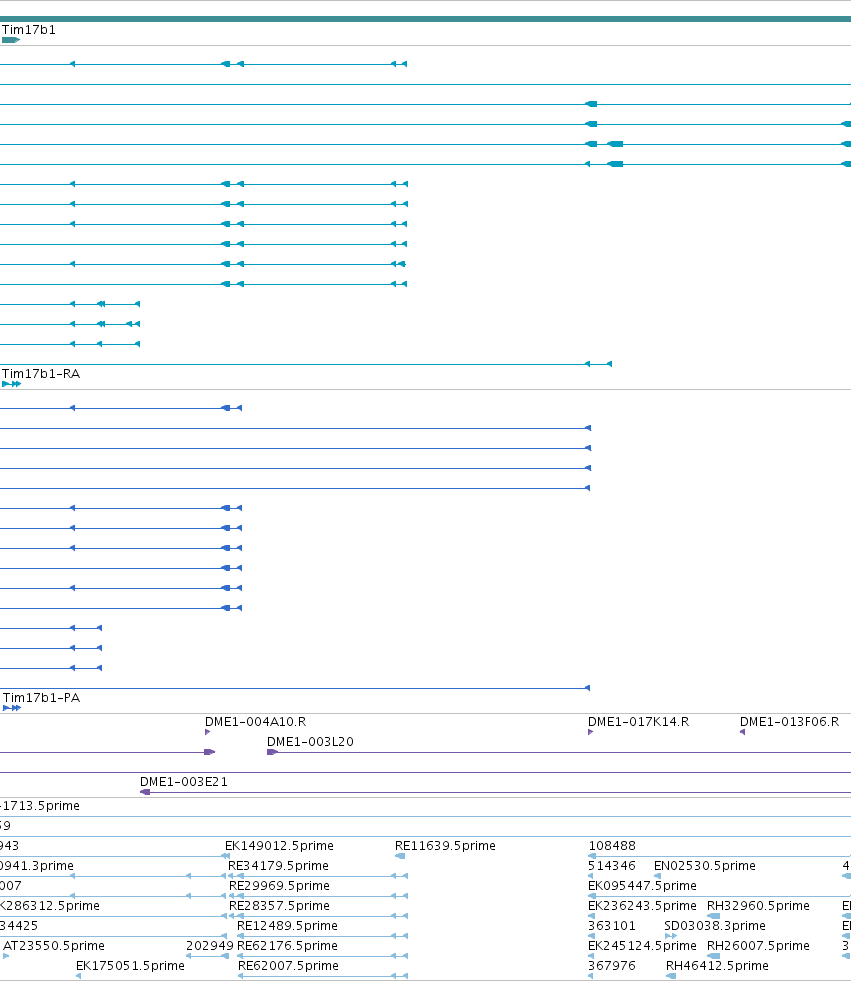Click the 108488 feature label

[612, 846]
